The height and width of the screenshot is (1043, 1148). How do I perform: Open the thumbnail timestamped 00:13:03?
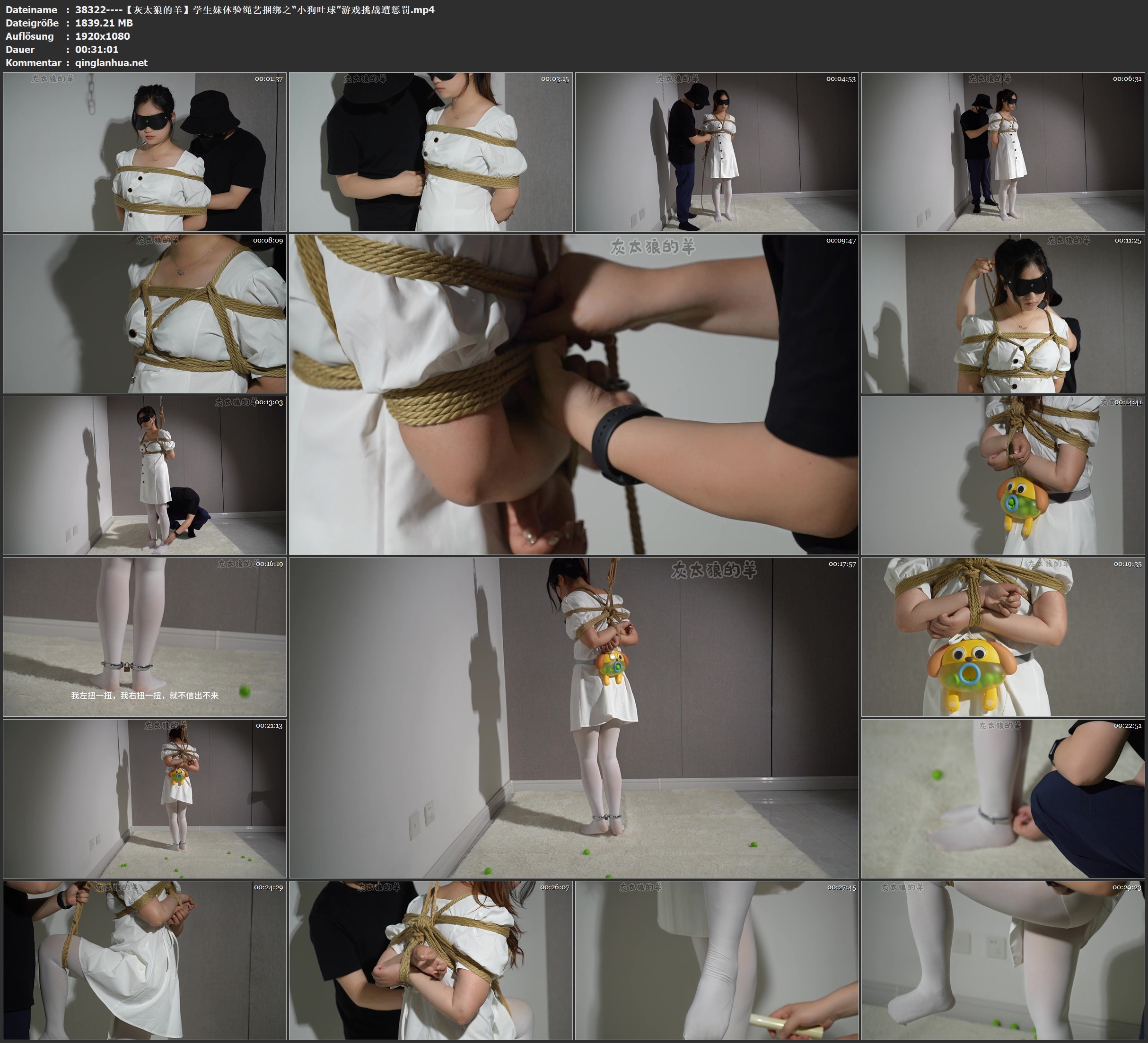pos(145,475)
